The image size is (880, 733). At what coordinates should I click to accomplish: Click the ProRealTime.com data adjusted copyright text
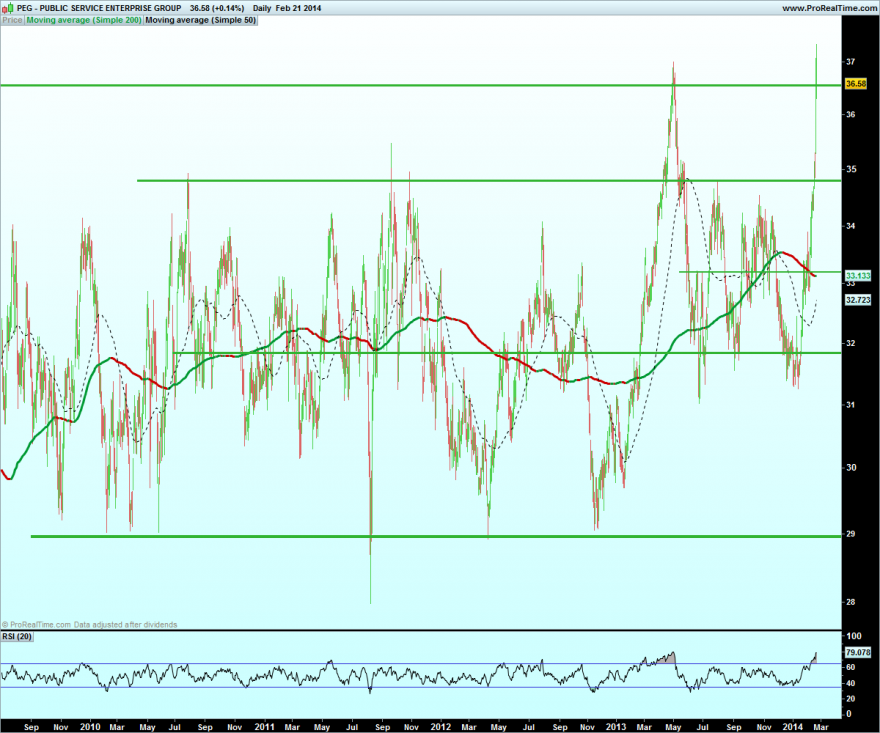click(89, 625)
